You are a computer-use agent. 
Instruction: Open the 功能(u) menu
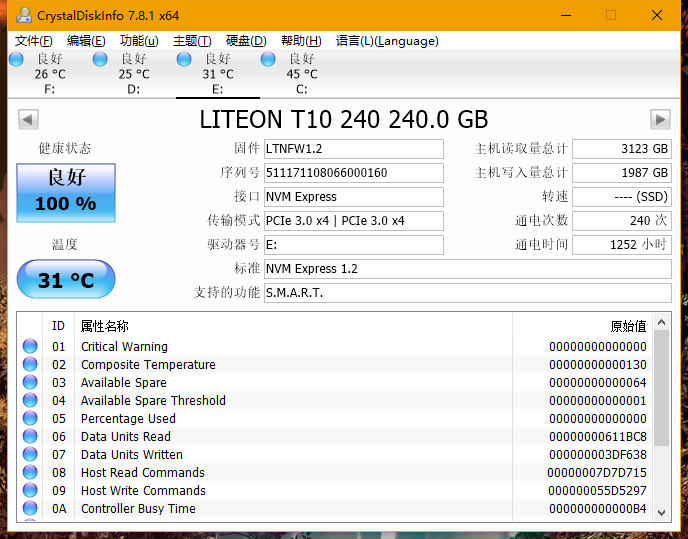point(139,41)
